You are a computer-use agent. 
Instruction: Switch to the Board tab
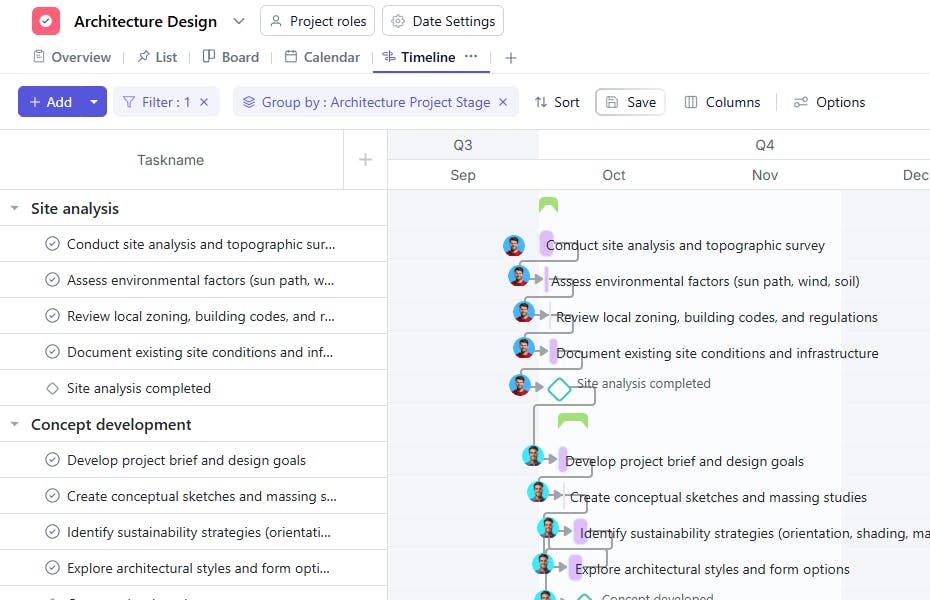click(x=231, y=57)
